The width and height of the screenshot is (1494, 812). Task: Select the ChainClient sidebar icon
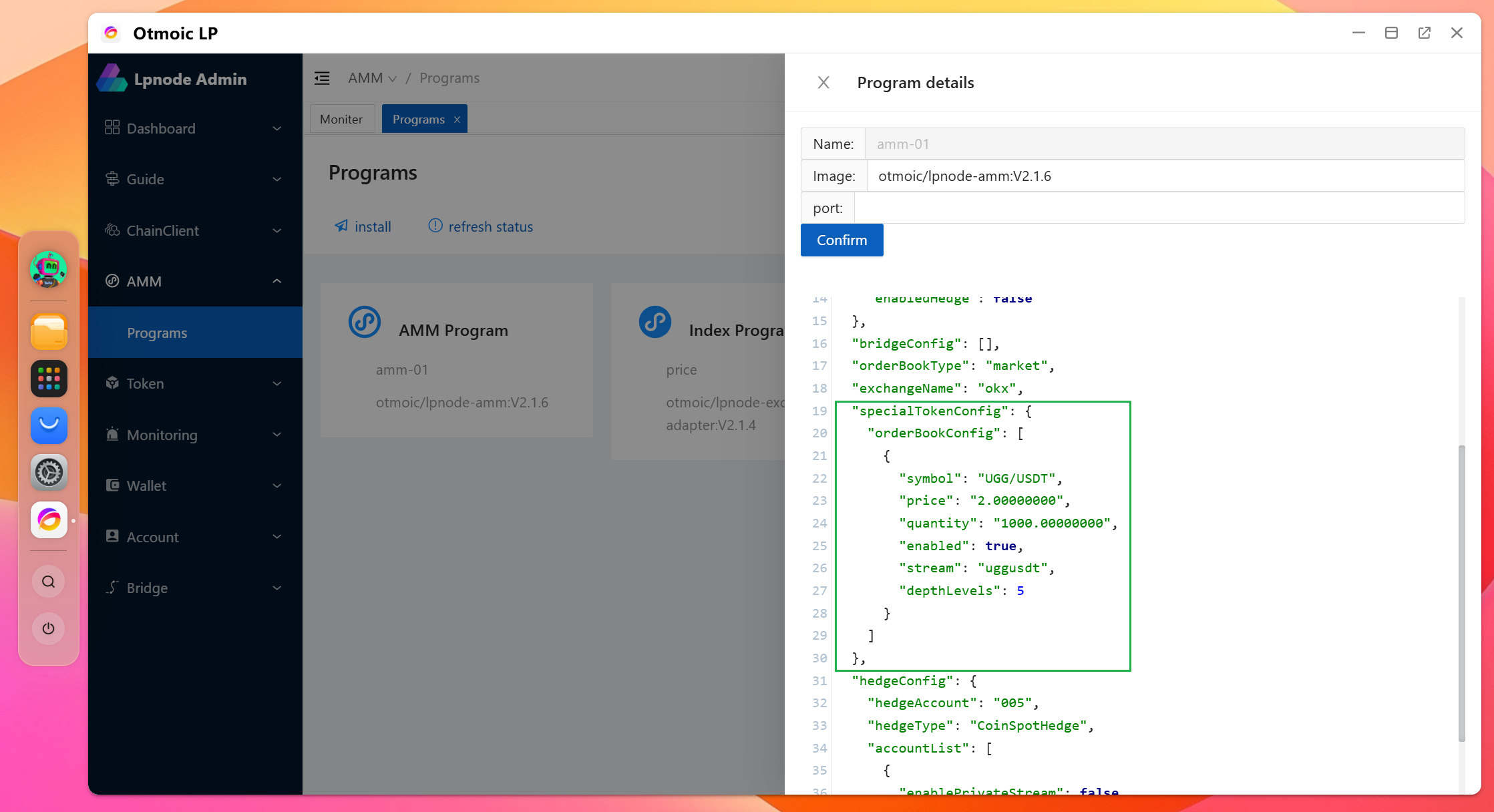pyautogui.click(x=112, y=230)
